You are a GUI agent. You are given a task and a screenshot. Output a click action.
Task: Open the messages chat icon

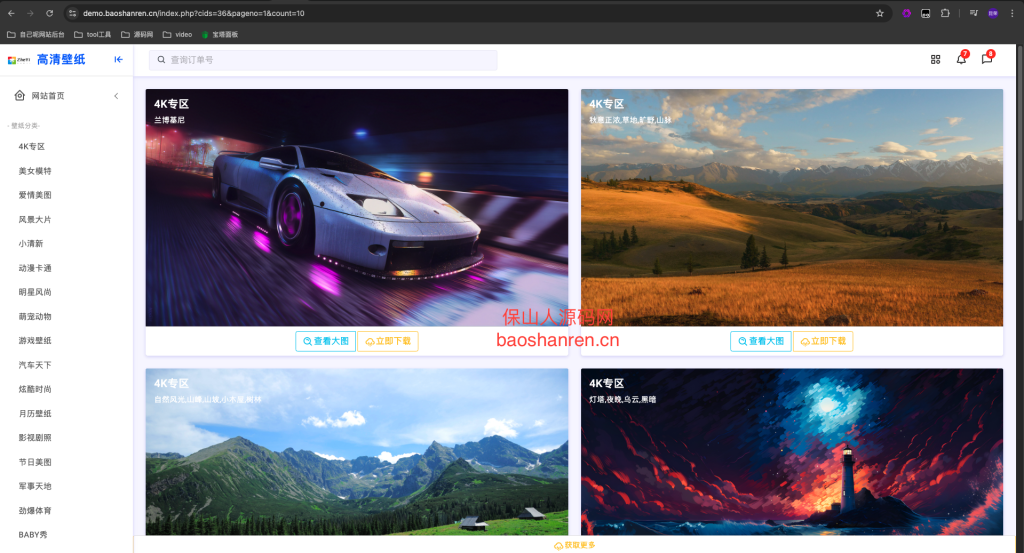click(987, 59)
